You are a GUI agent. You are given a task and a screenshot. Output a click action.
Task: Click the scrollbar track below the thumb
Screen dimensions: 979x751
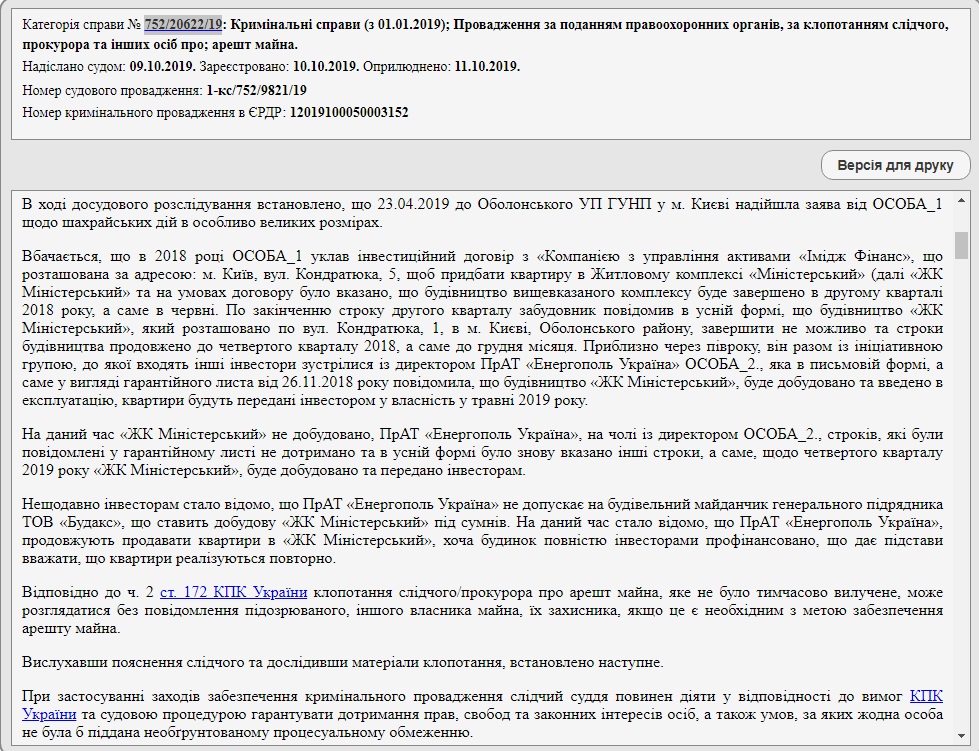961,500
